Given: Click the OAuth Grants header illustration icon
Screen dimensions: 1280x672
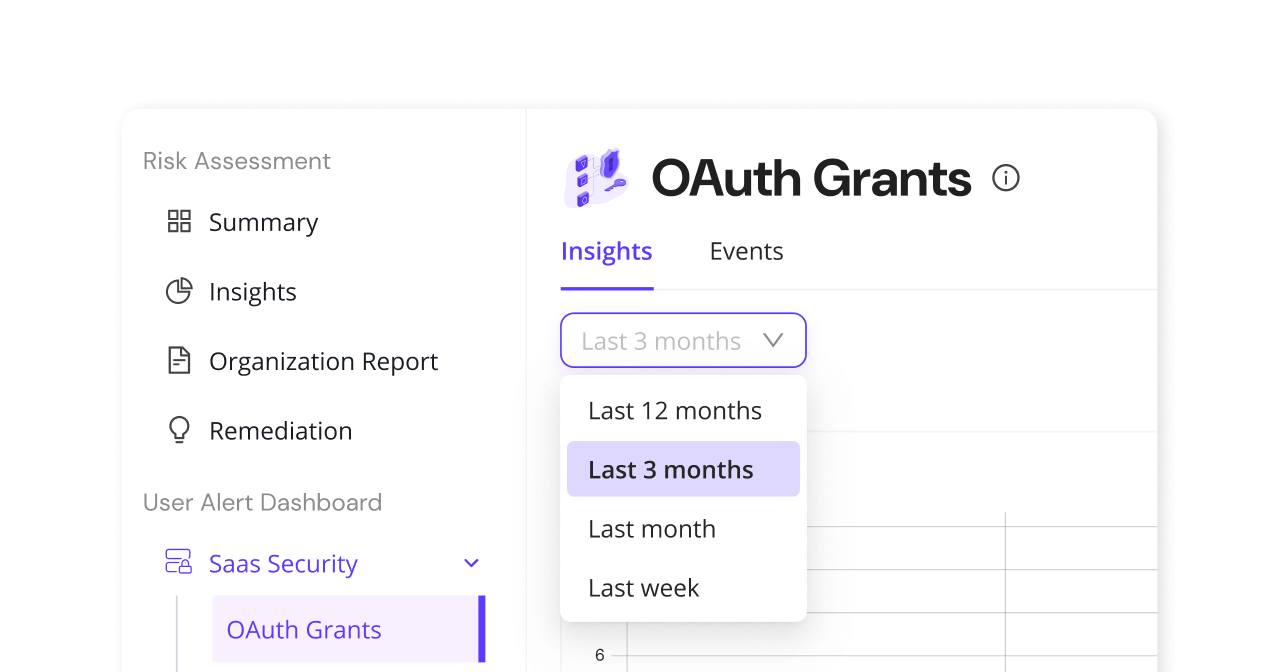Looking at the screenshot, I should coord(596,179).
